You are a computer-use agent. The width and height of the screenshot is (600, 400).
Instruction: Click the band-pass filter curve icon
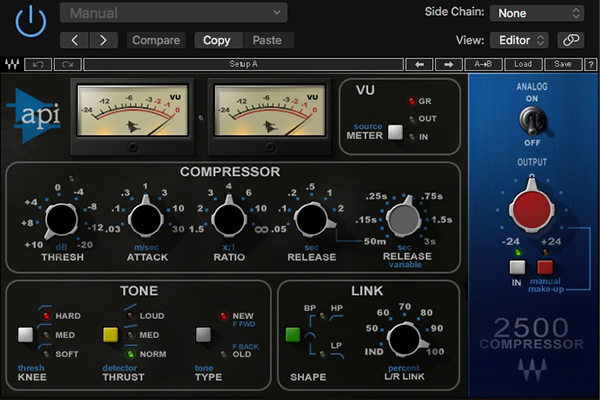310,337
